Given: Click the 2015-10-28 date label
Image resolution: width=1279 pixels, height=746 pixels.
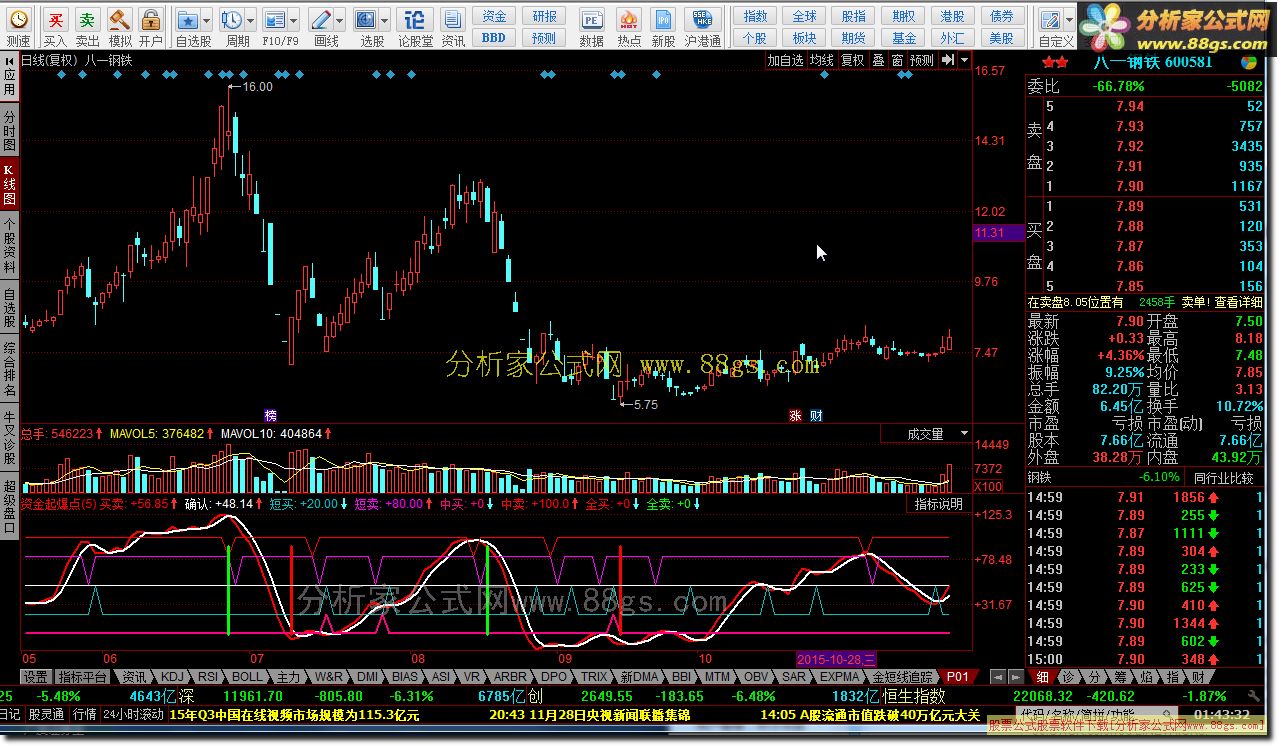Looking at the screenshot, I should (836, 659).
